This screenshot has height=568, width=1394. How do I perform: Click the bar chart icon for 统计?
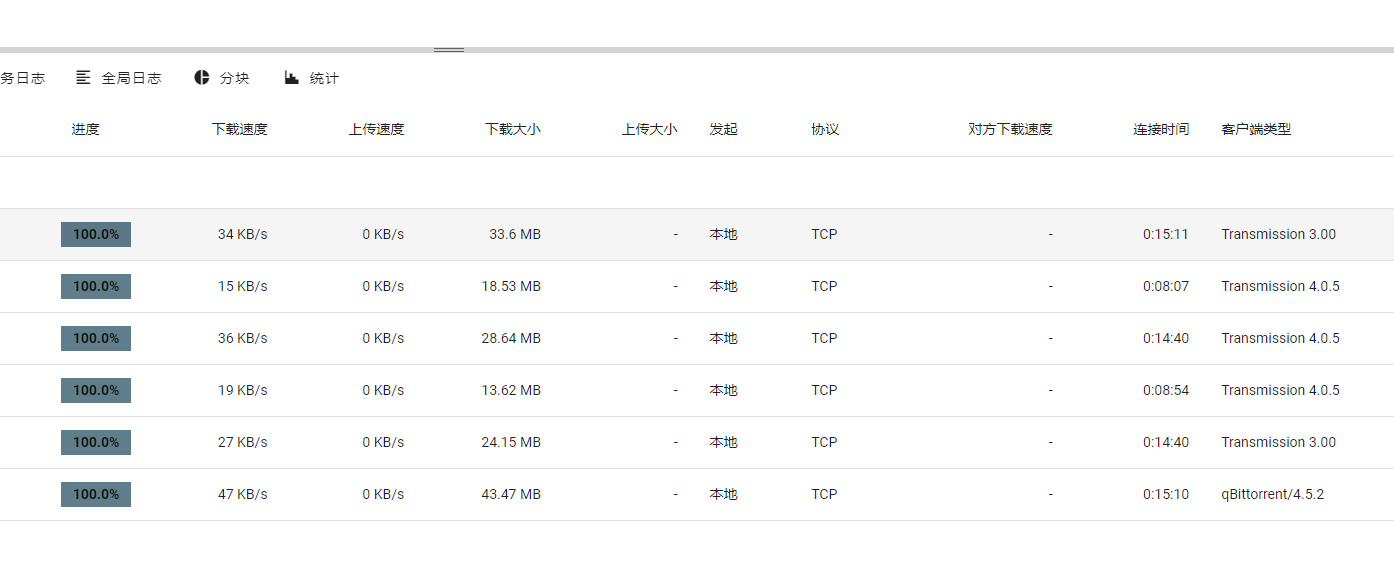[x=292, y=78]
